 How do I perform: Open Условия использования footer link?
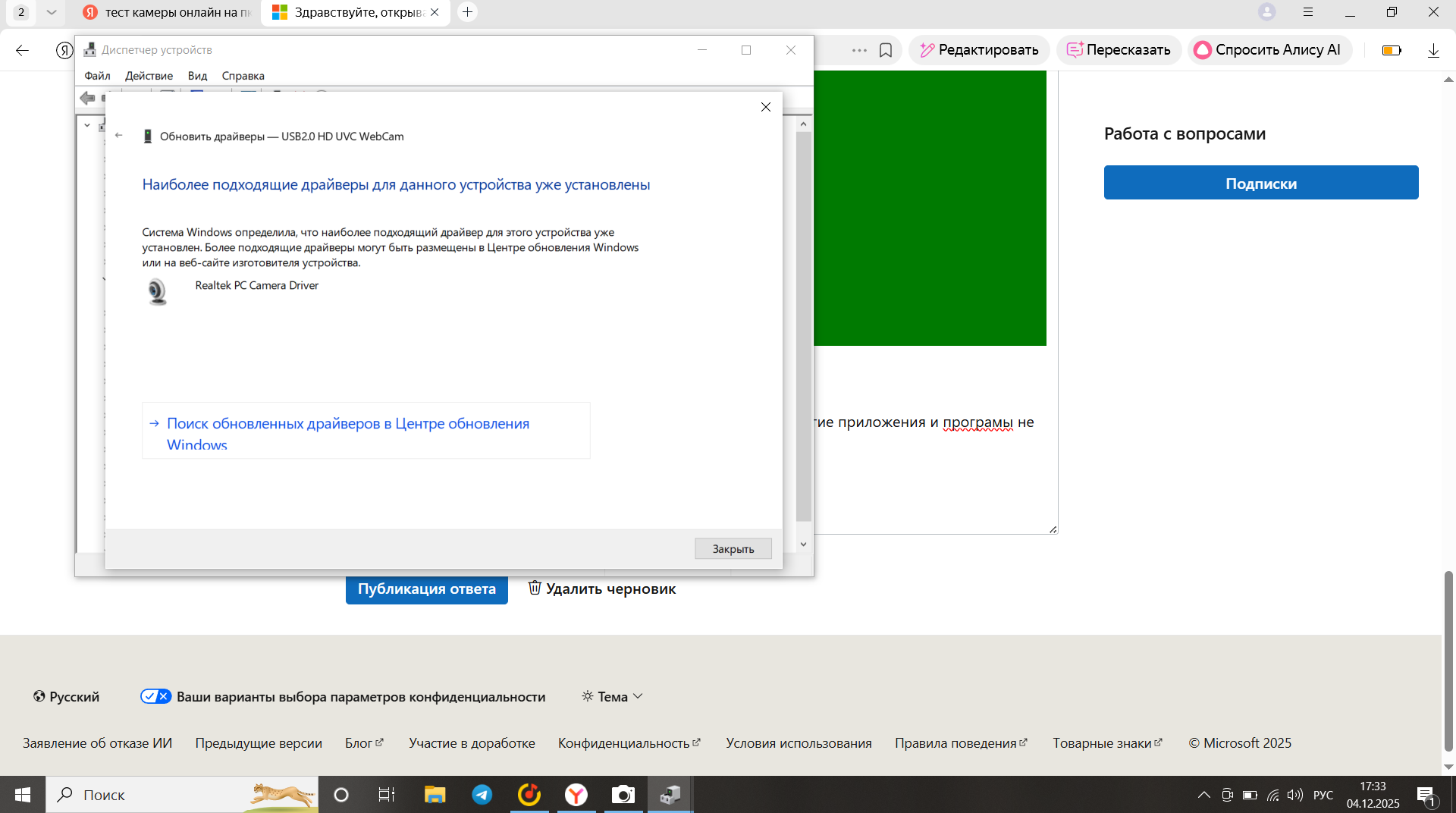[x=799, y=743]
